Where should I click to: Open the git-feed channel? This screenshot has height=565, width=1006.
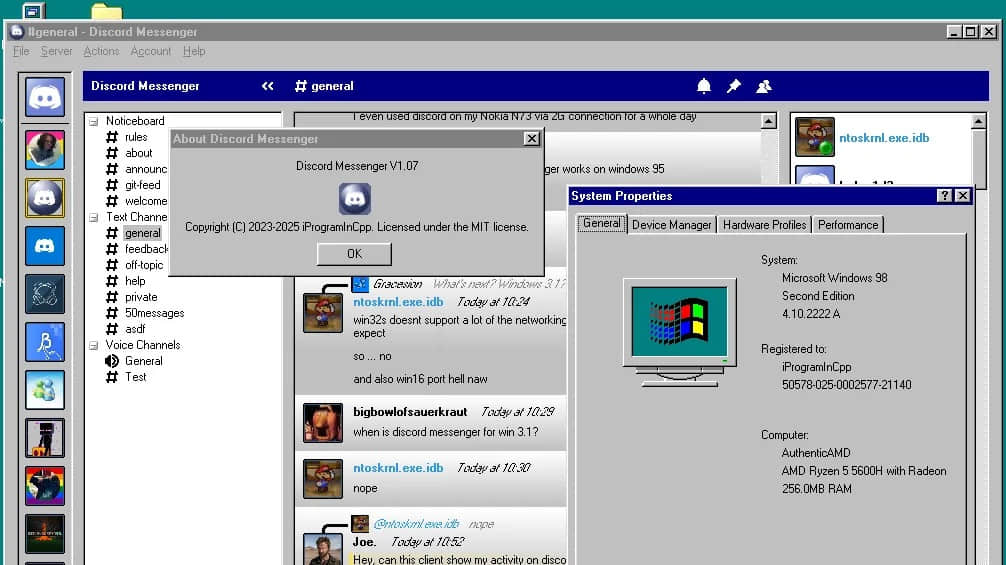(142, 185)
